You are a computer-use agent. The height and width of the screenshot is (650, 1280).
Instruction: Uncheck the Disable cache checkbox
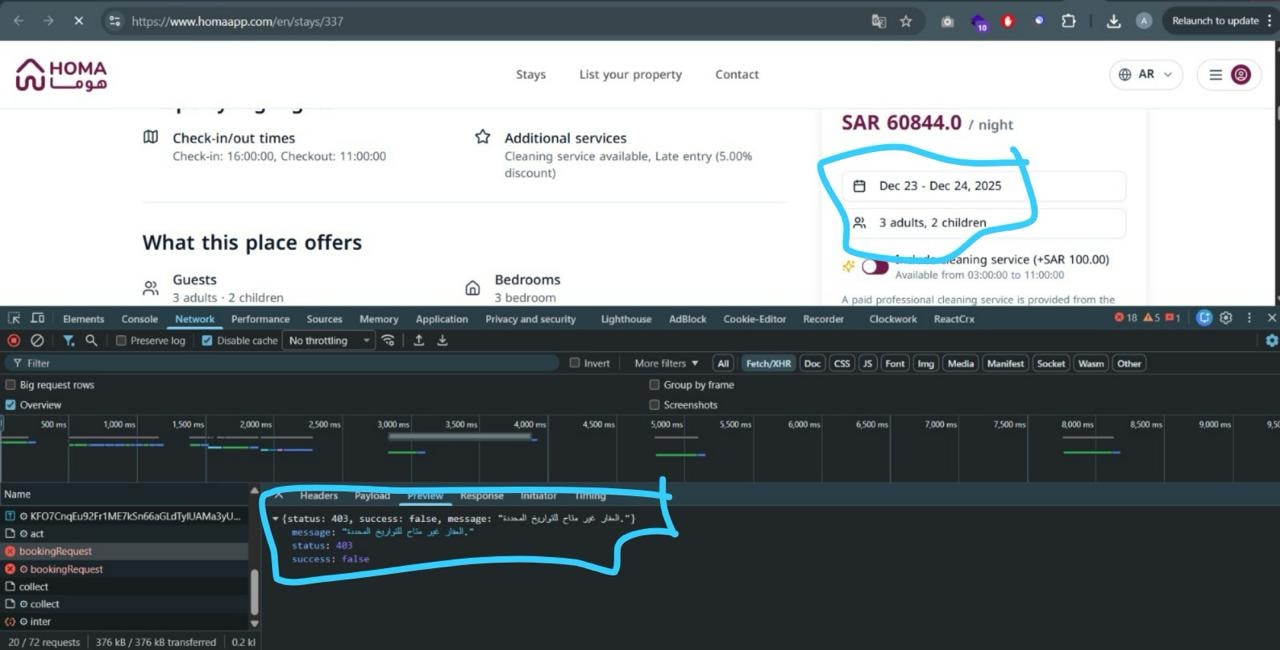pyautogui.click(x=207, y=341)
